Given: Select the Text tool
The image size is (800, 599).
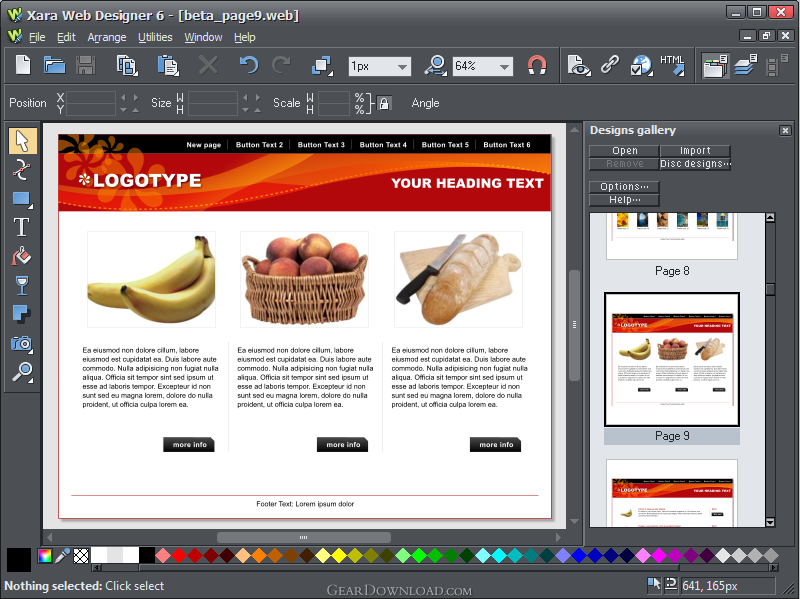Looking at the screenshot, I should (21, 227).
